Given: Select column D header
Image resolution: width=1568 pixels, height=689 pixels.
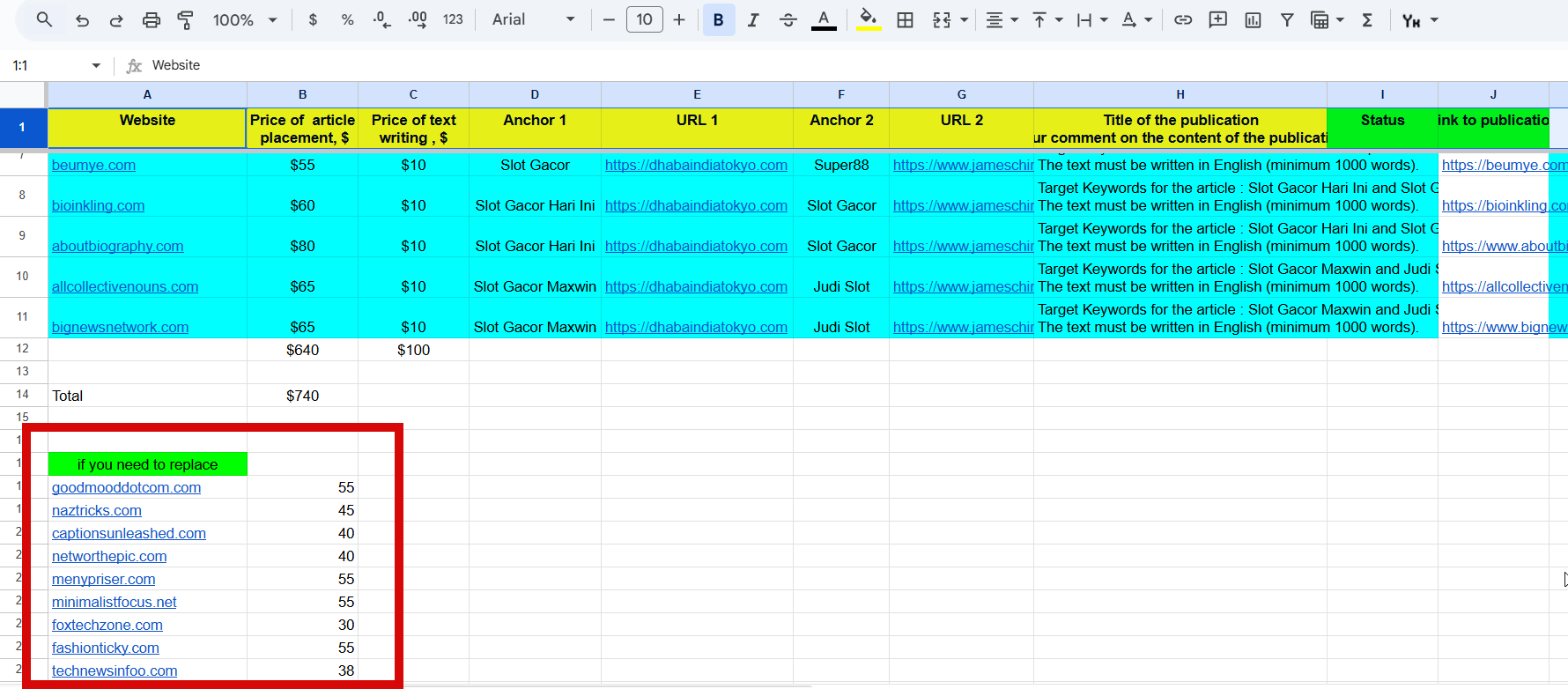Looking at the screenshot, I should click(535, 94).
